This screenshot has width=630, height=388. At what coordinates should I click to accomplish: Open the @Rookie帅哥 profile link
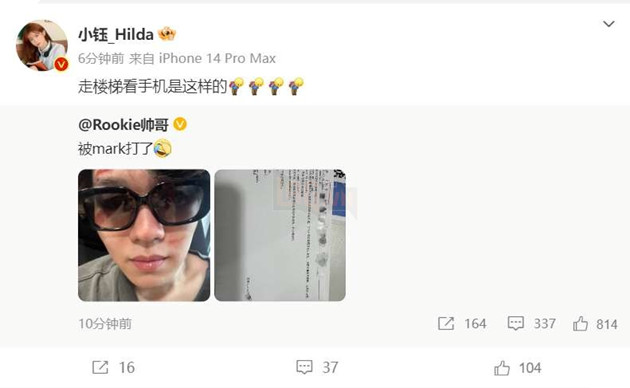click(x=123, y=125)
